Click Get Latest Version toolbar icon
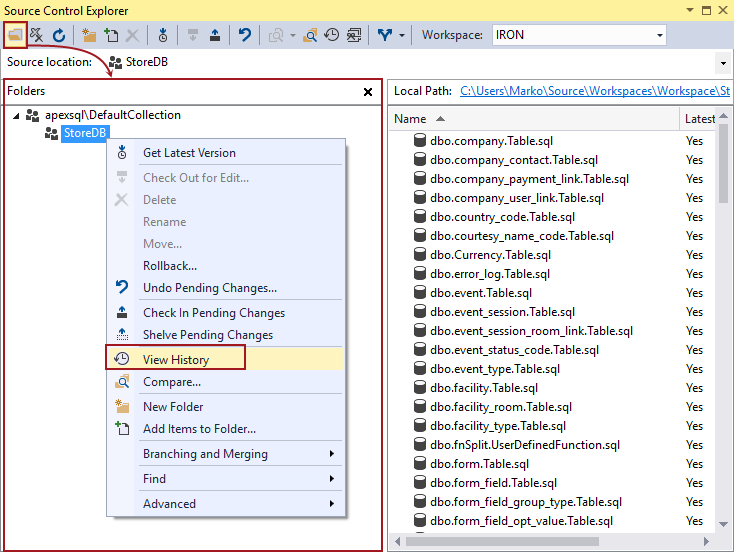This screenshot has height=552, width=734. pyautogui.click(x=163, y=35)
